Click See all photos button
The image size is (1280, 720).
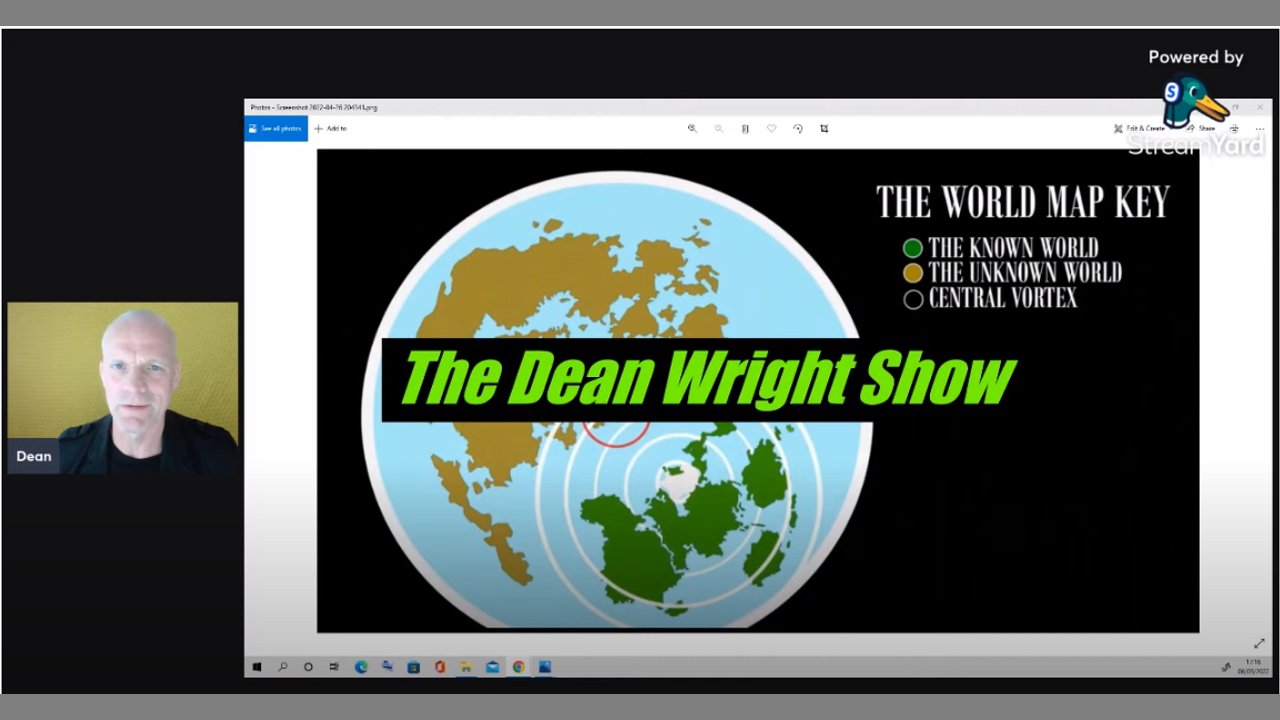click(x=276, y=129)
